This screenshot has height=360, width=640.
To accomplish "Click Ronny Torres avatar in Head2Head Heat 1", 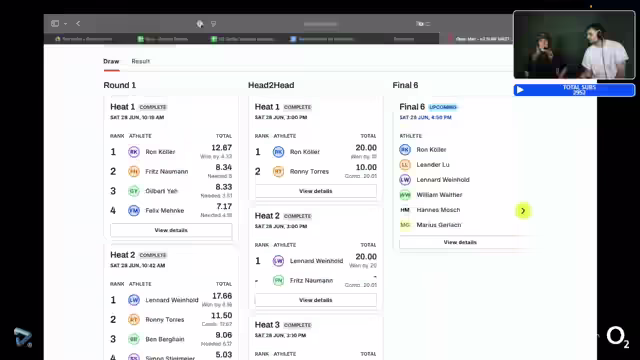I will [x=278, y=171].
